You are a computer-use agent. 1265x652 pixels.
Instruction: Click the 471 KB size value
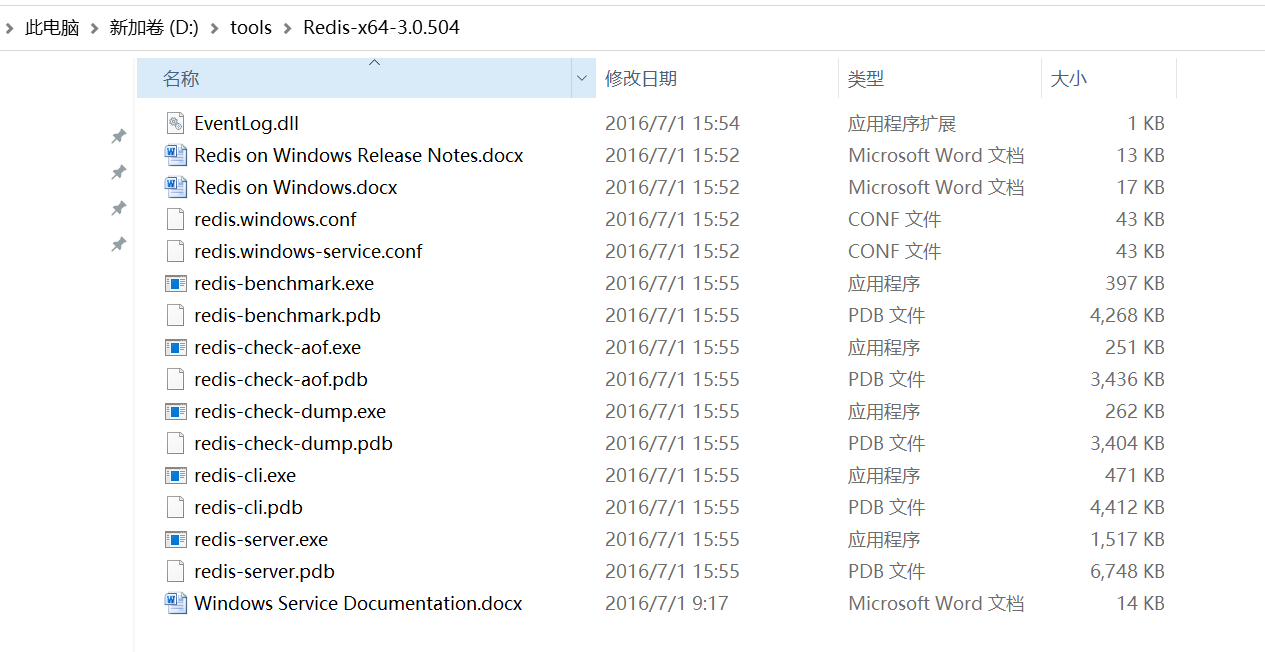tap(1136, 475)
